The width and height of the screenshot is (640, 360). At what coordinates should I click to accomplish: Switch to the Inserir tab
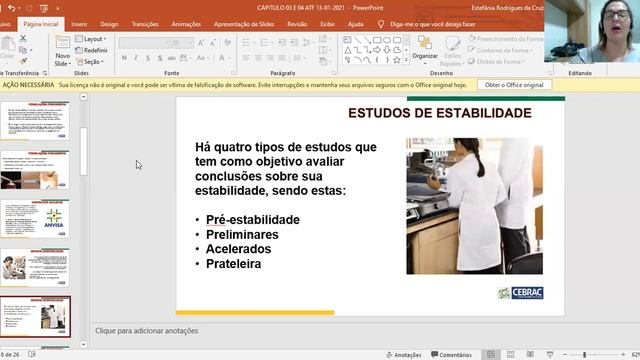(79, 24)
